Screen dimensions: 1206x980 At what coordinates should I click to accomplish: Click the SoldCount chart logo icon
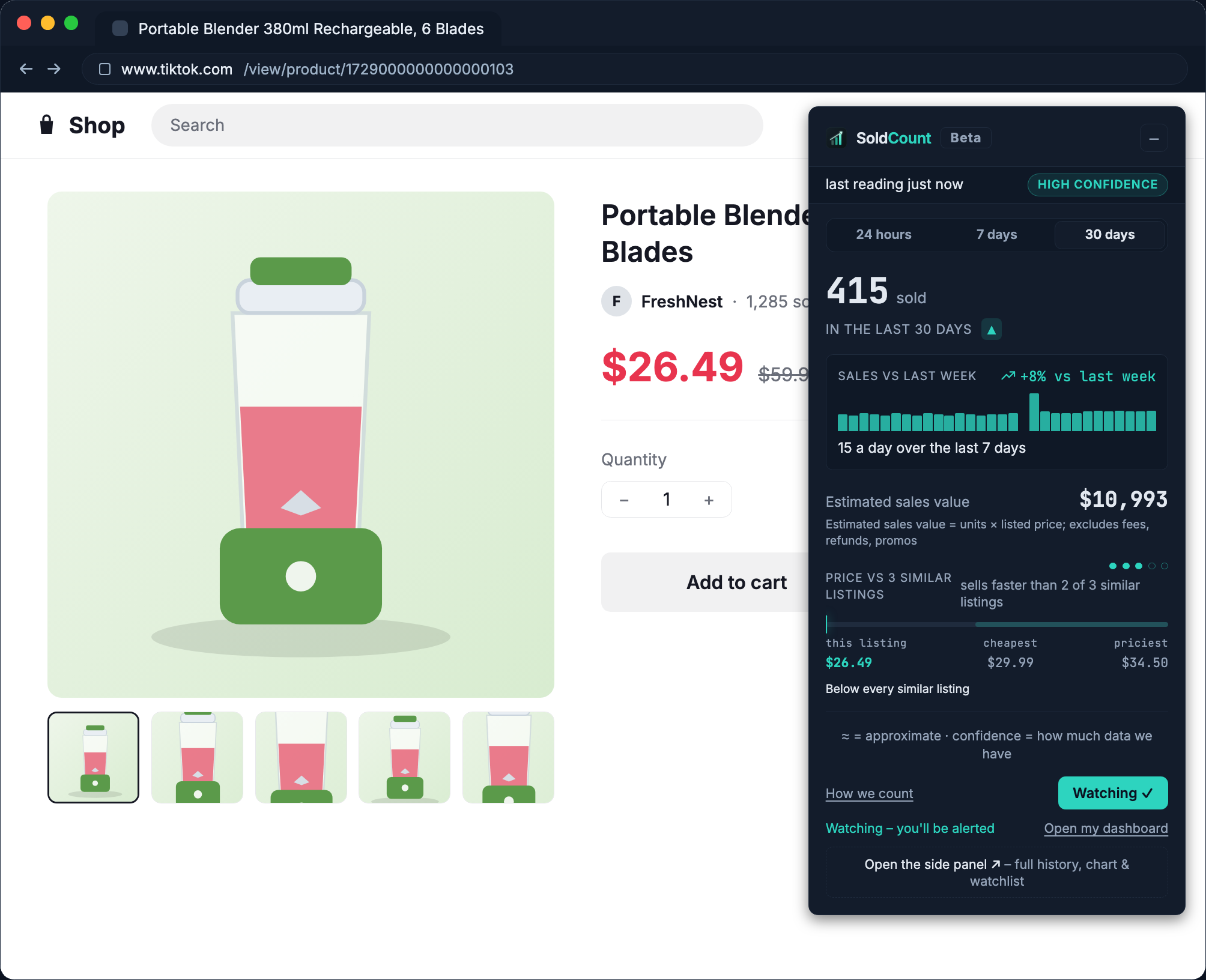pyautogui.click(x=837, y=138)
